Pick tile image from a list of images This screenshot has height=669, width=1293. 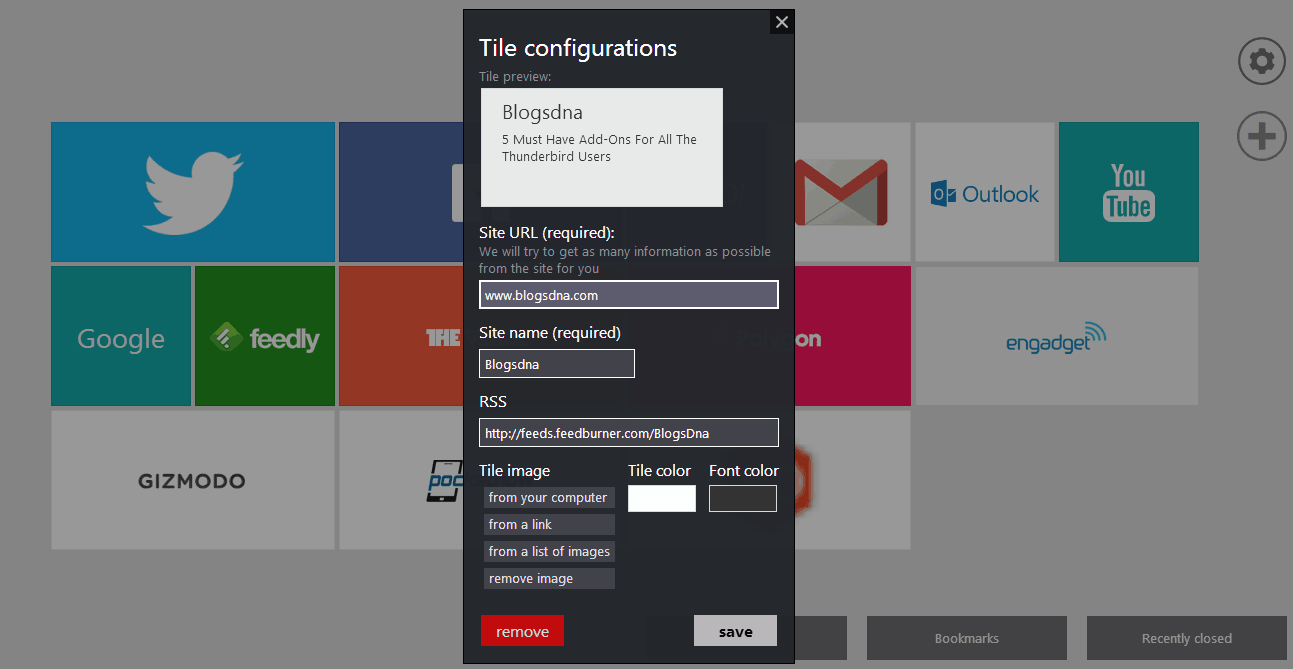548,551
